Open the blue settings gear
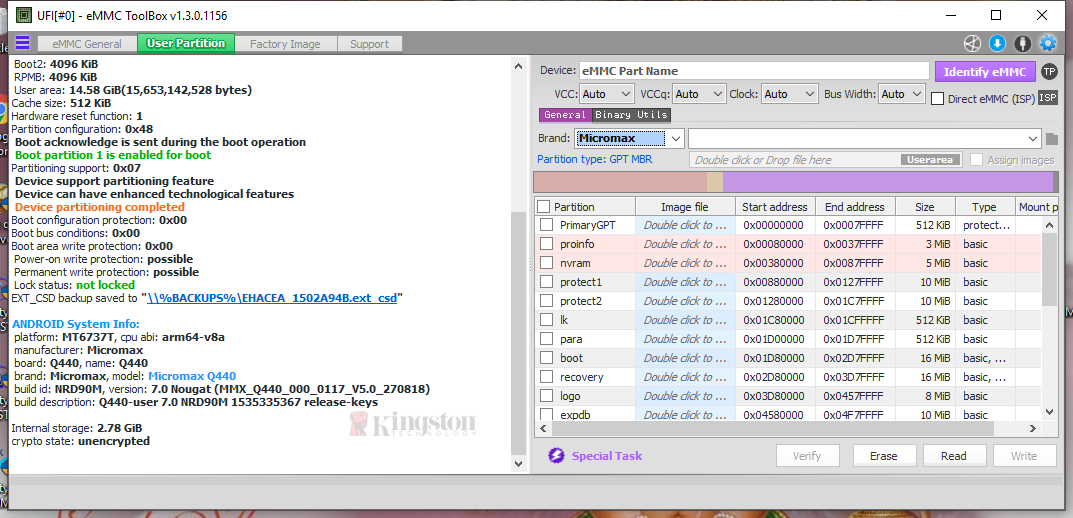Viewport: 1073px width, 518px height. (x=1048, y=43)
